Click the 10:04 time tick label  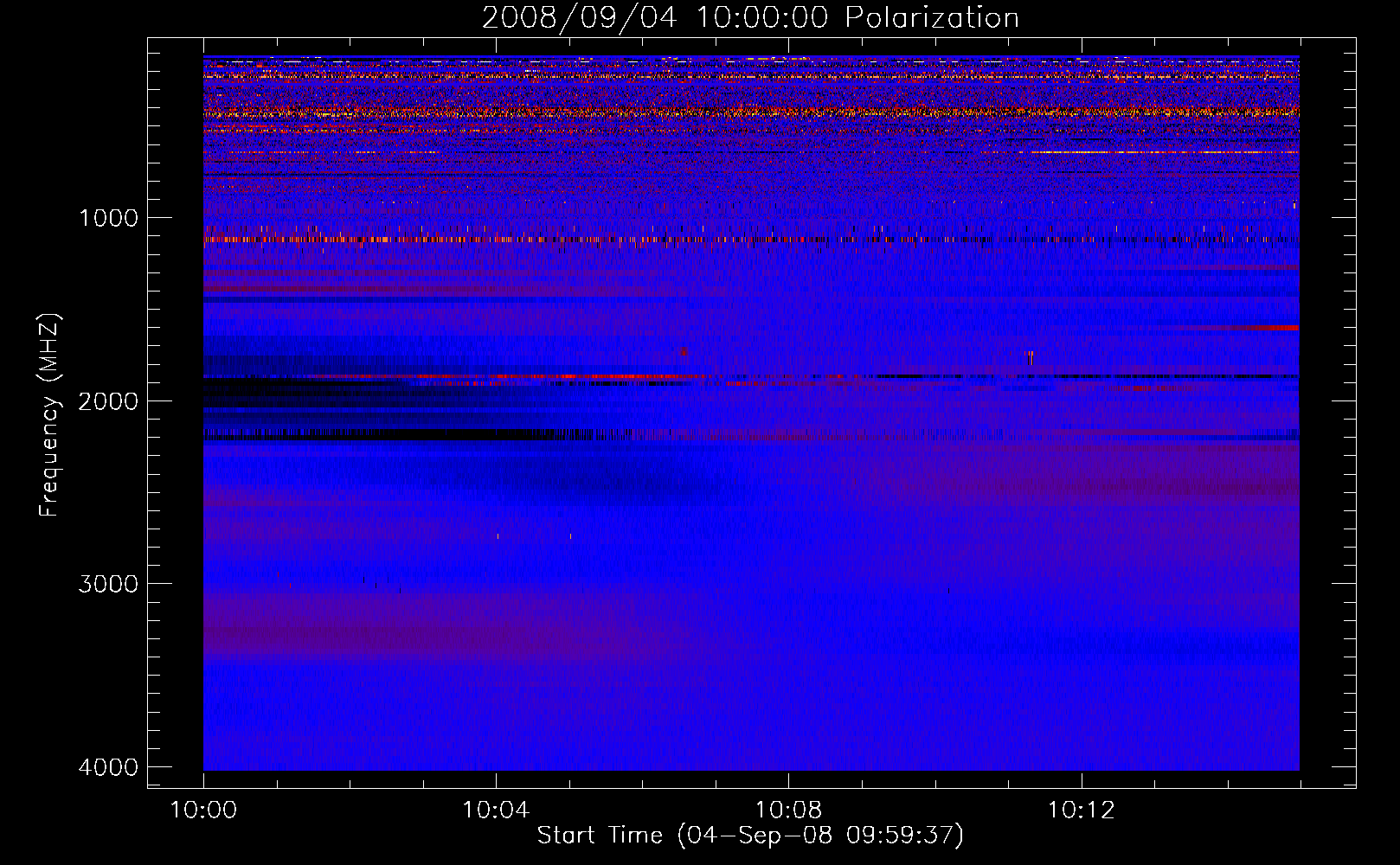tap(496, 811)
